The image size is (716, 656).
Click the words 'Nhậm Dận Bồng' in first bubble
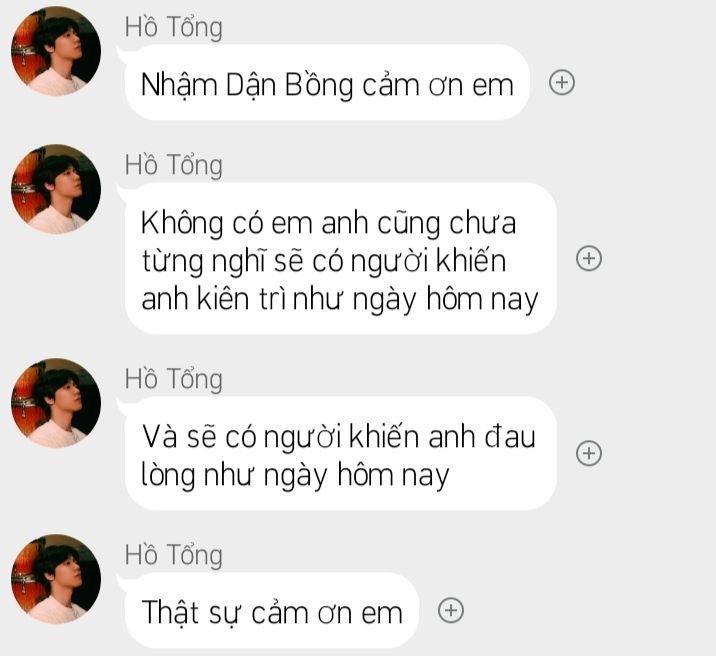point(247,86)
